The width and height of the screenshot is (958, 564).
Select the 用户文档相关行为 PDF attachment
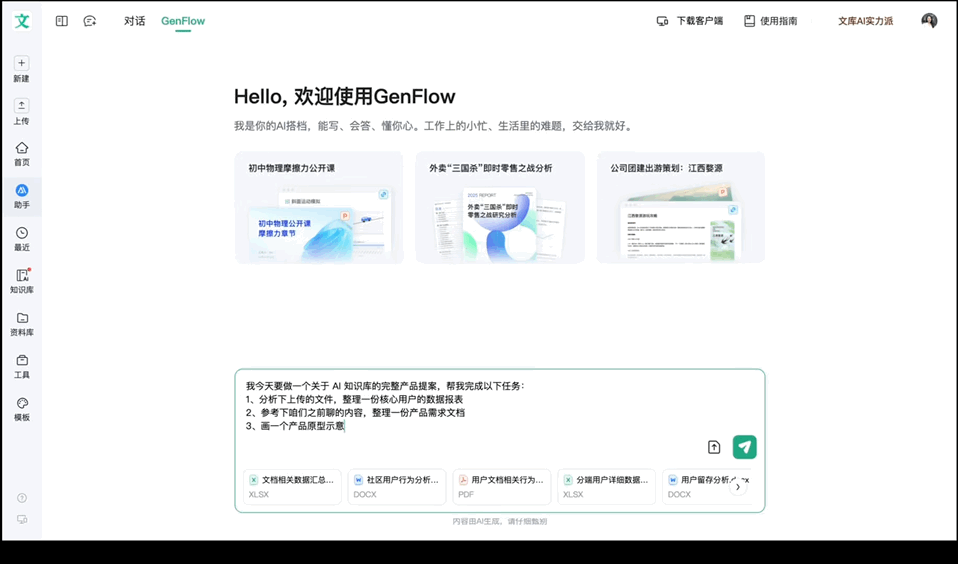pyautogui.click(x=502, y=486)
